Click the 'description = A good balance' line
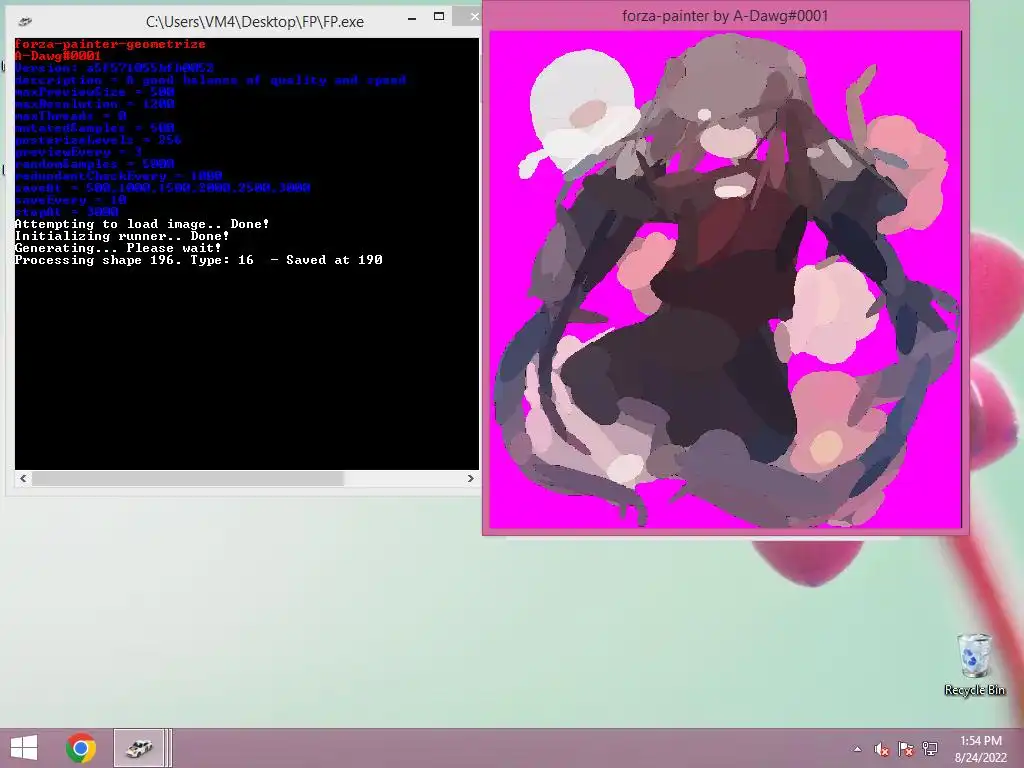Image resolution: width=1024 pixels, height=768 pixels. (x=210, y=80)
